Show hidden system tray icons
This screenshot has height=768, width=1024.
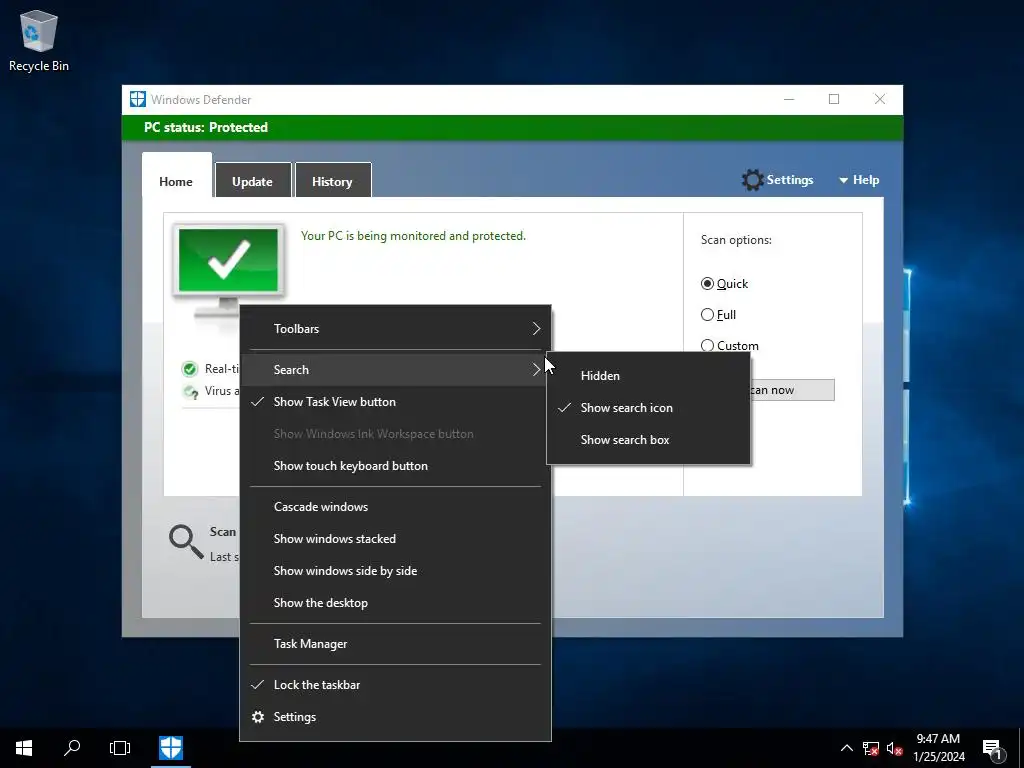[x=846, y=748]
